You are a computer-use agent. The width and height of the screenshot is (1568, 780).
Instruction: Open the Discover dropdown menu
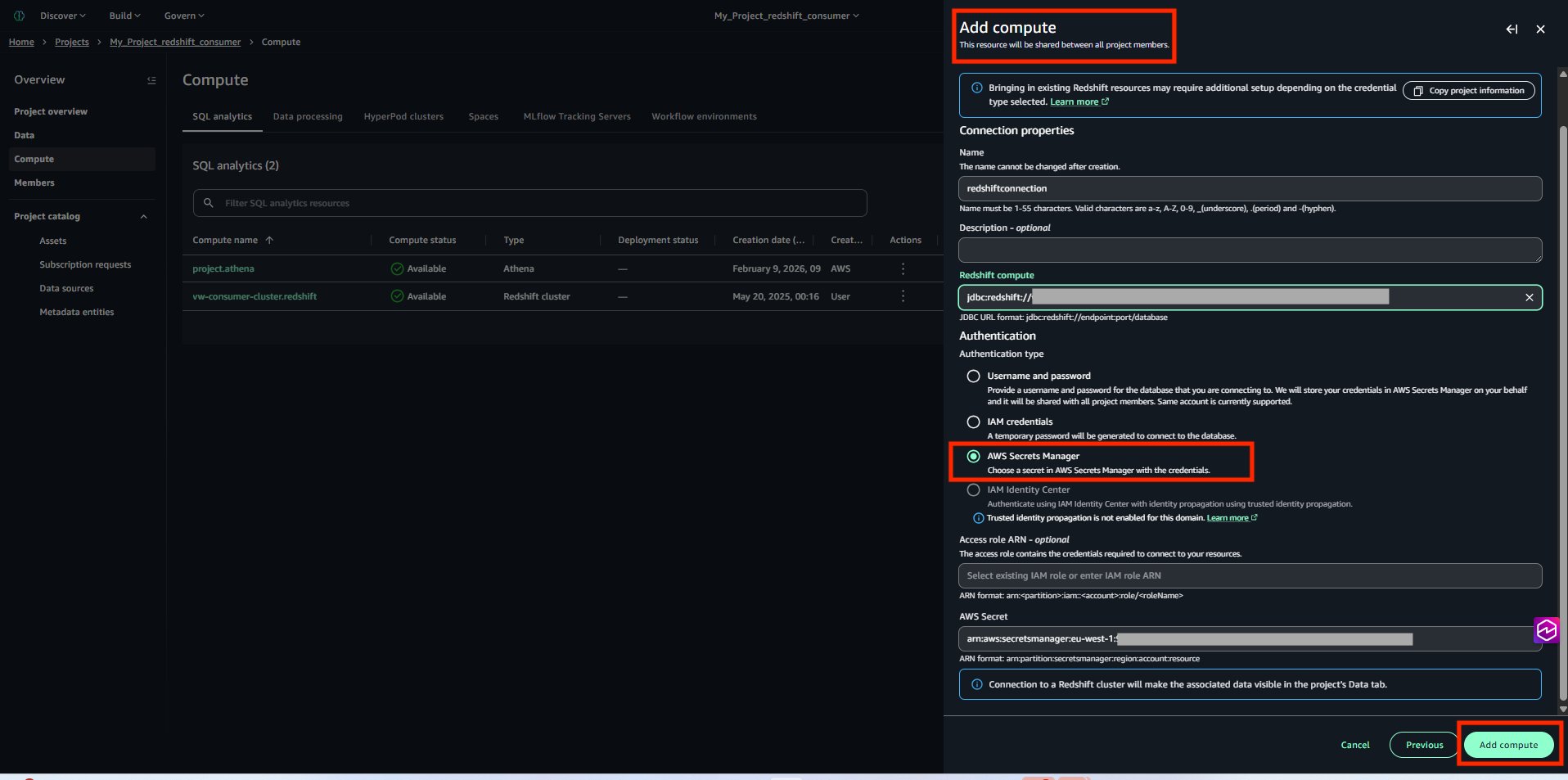[x=63, y=16]
